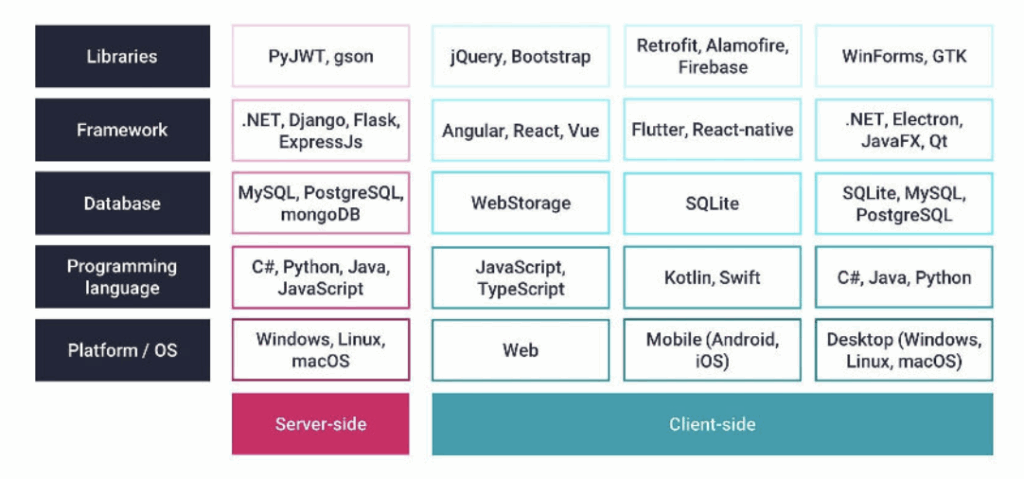Select the Framework row label

[122, 130]
